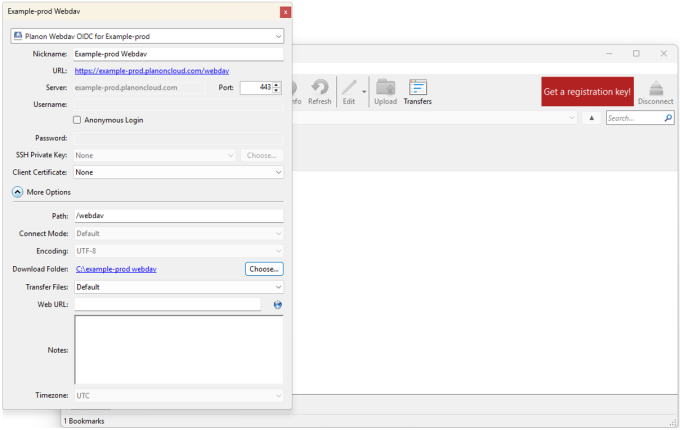680x430 pixels.
Task: Click the Port number field
Action: [256, 87]
